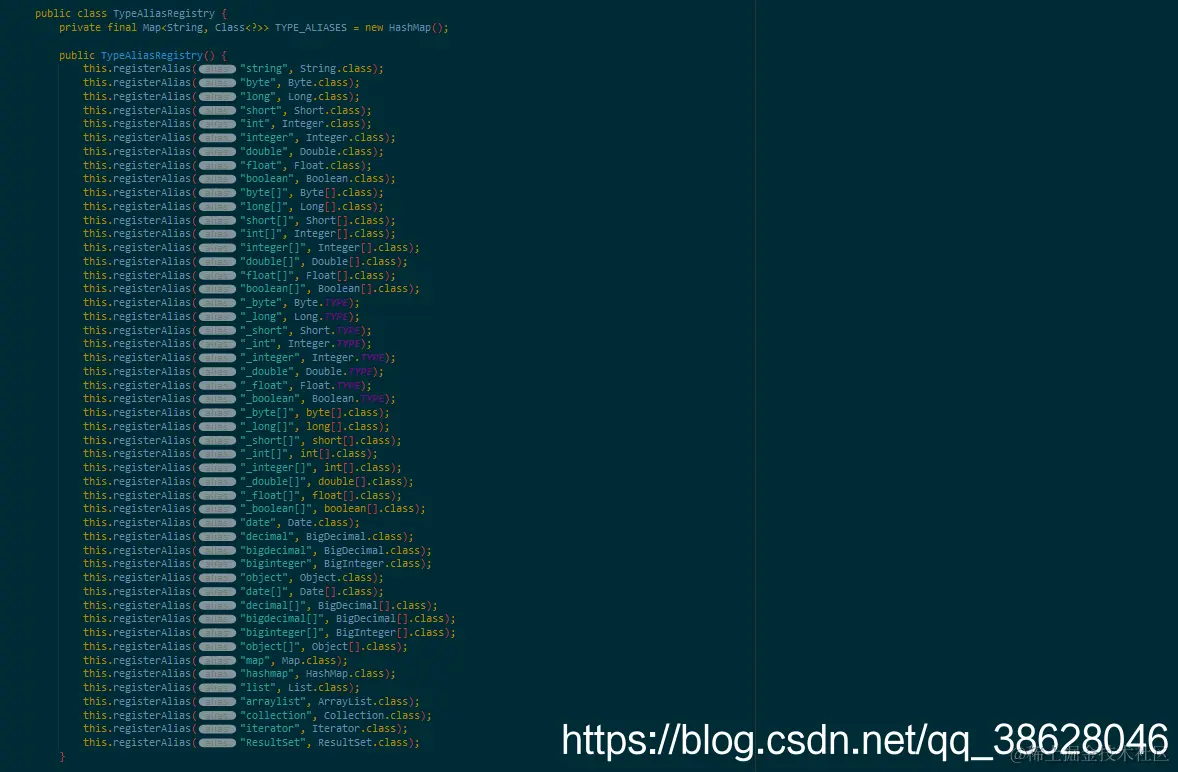1178x772 pixels.
Task: Click the "bigdecimal[]" alias literal
Action: [x=282, y=619]
